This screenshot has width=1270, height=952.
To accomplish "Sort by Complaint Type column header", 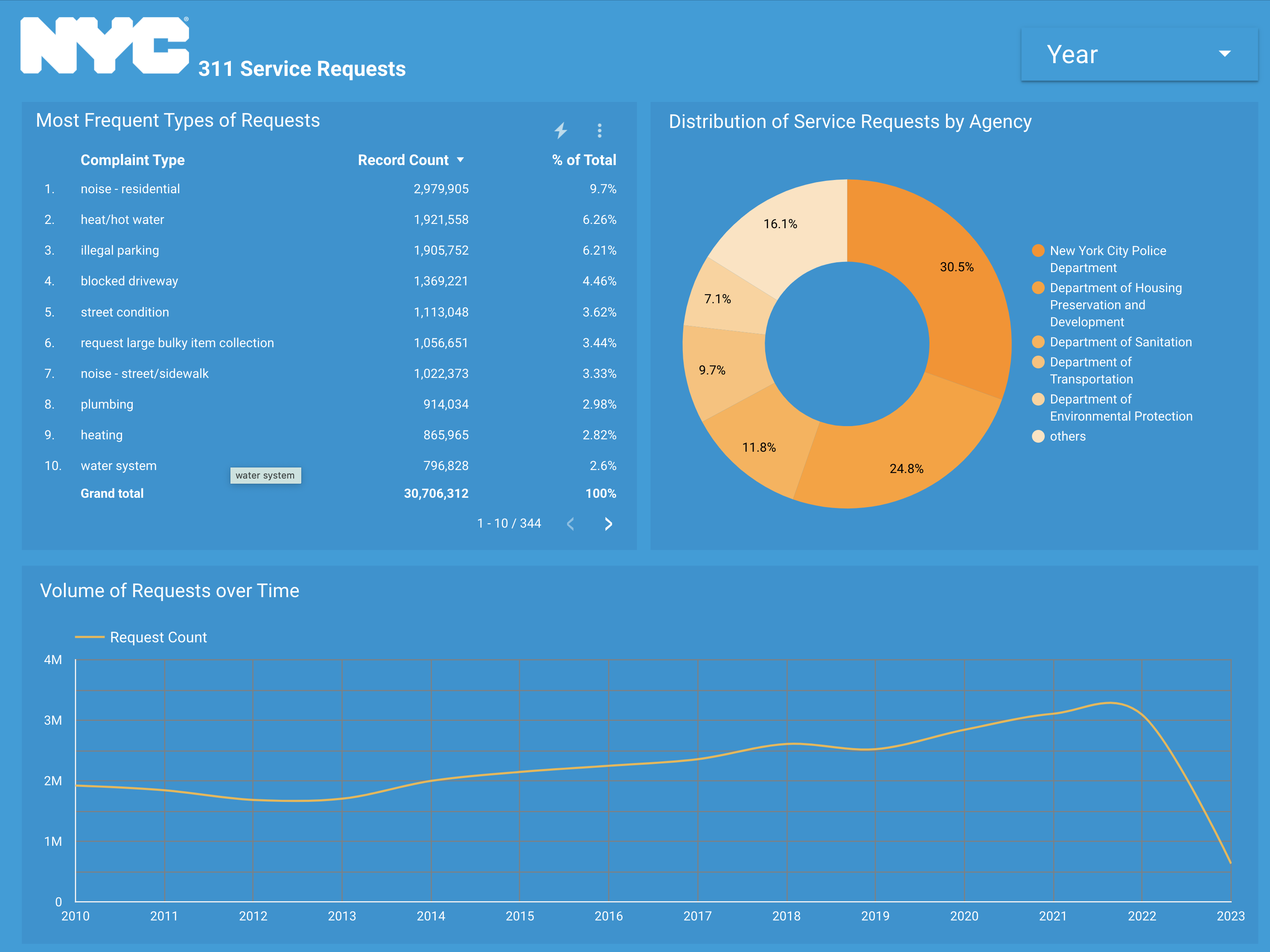I will (133, 160).
